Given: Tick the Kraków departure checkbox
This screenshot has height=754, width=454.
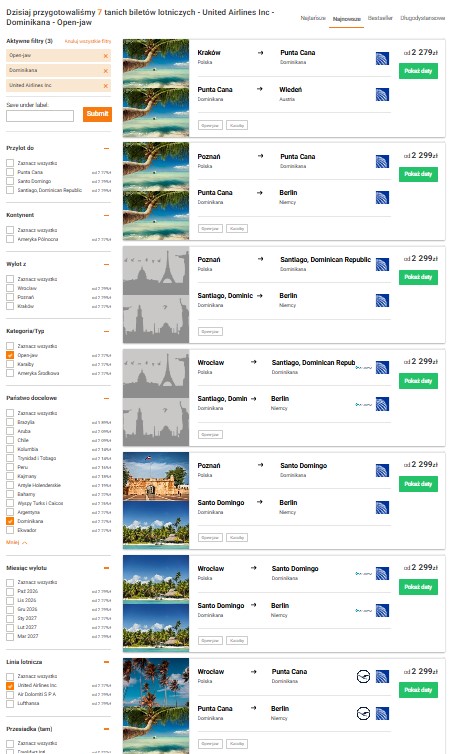Looking at the screenshot, I should click(x=10, y=306).
